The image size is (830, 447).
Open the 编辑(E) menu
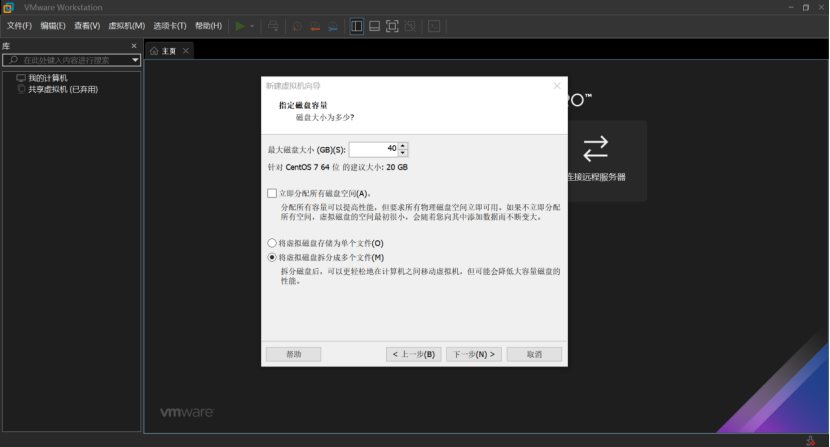[53, 26]
